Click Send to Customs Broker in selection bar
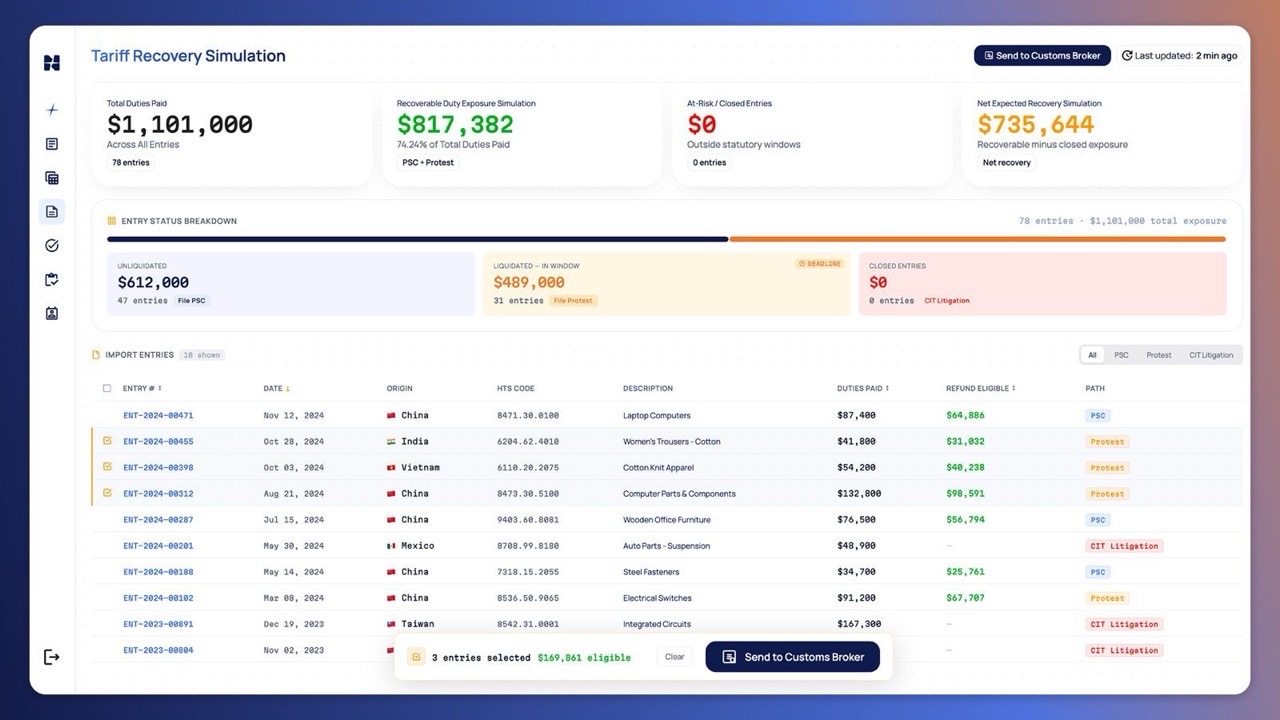The height and width of the screenshot is (720, 1280). click(793, 657)
